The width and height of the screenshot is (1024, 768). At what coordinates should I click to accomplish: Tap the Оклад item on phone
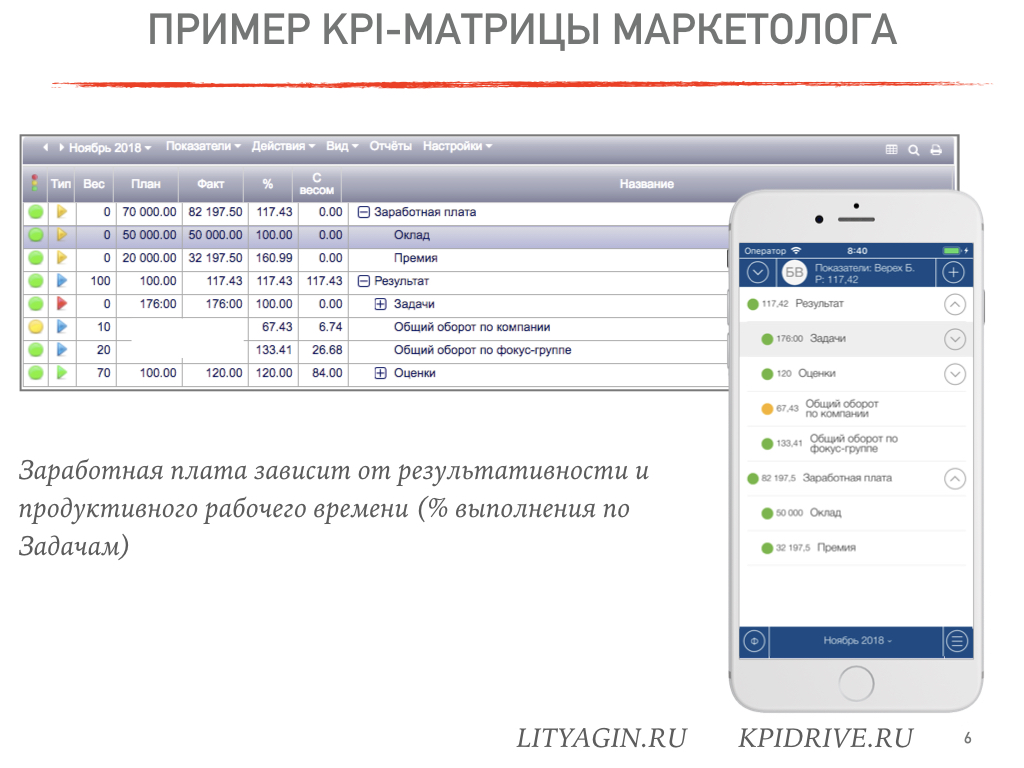click(856, 513)
